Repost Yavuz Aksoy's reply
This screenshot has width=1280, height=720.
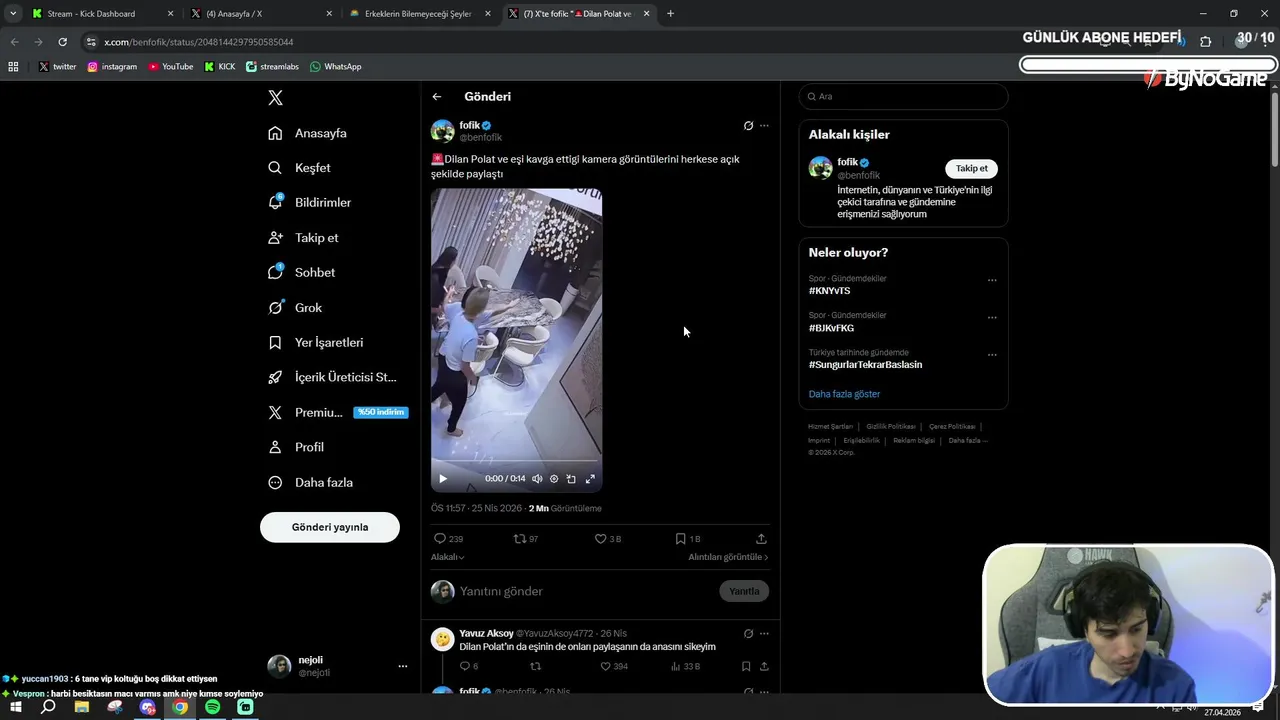click(x=535, y=666)
